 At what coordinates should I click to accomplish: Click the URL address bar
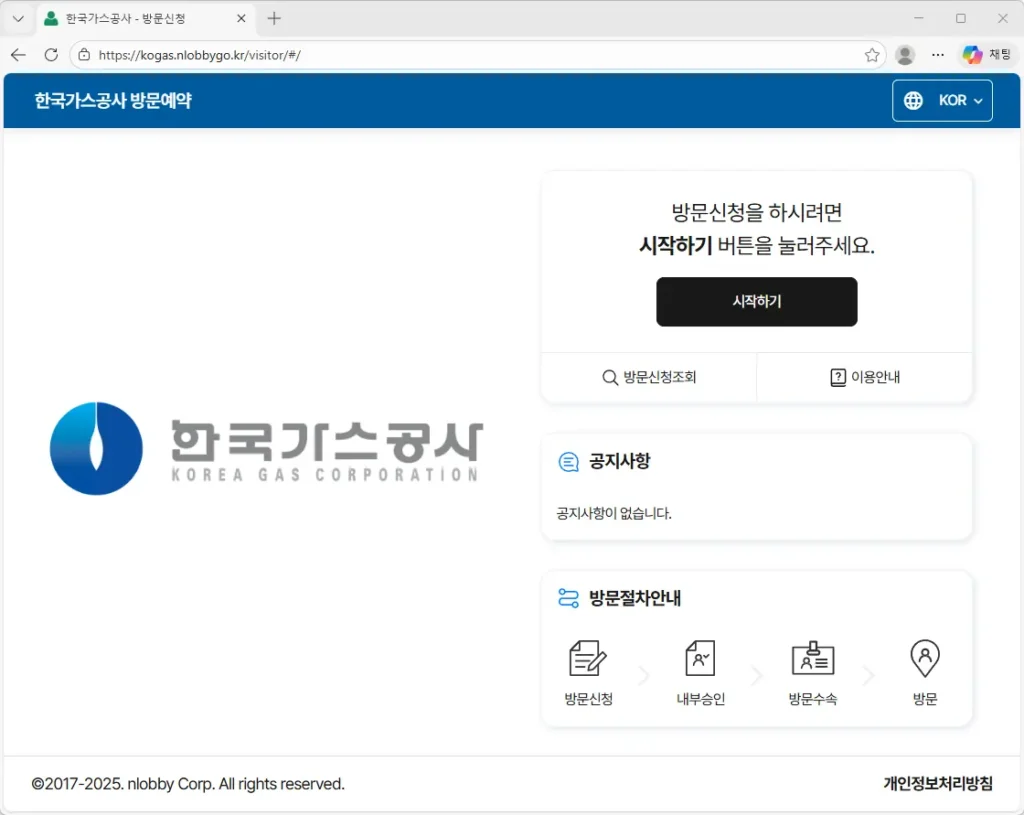pyautogui.click(x=470, y=55)
